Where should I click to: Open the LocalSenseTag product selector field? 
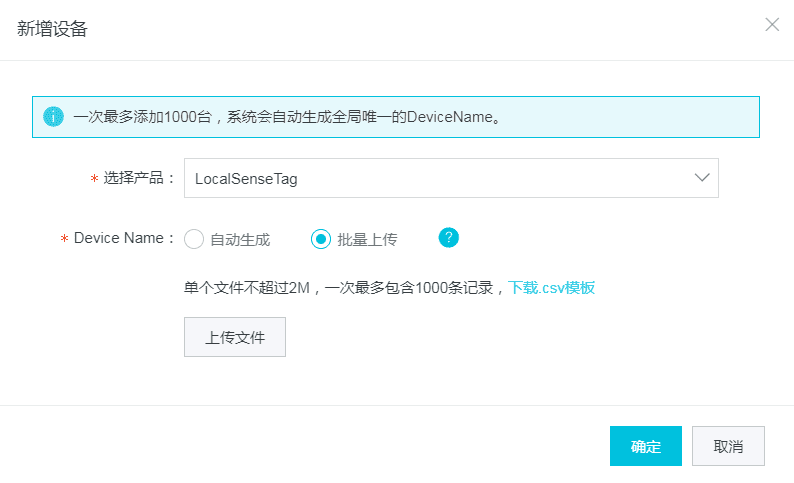point(440,179)
